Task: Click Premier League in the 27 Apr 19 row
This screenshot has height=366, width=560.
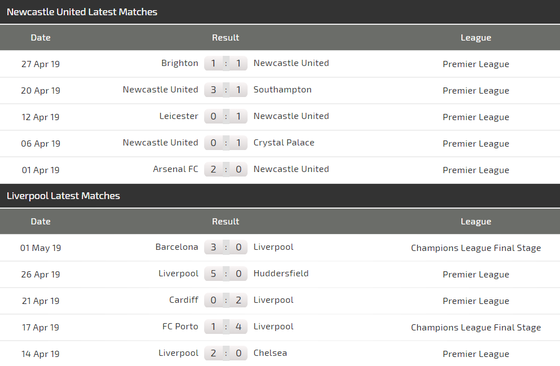Action: click(x=476, y=64)
